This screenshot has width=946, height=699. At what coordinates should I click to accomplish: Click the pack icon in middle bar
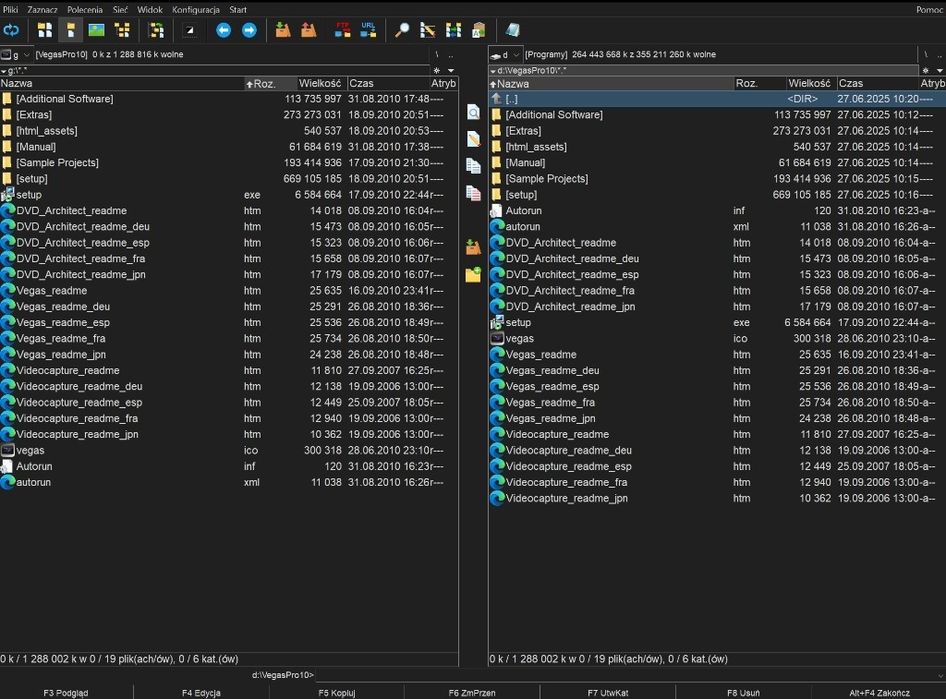click(x=474, y=247)
